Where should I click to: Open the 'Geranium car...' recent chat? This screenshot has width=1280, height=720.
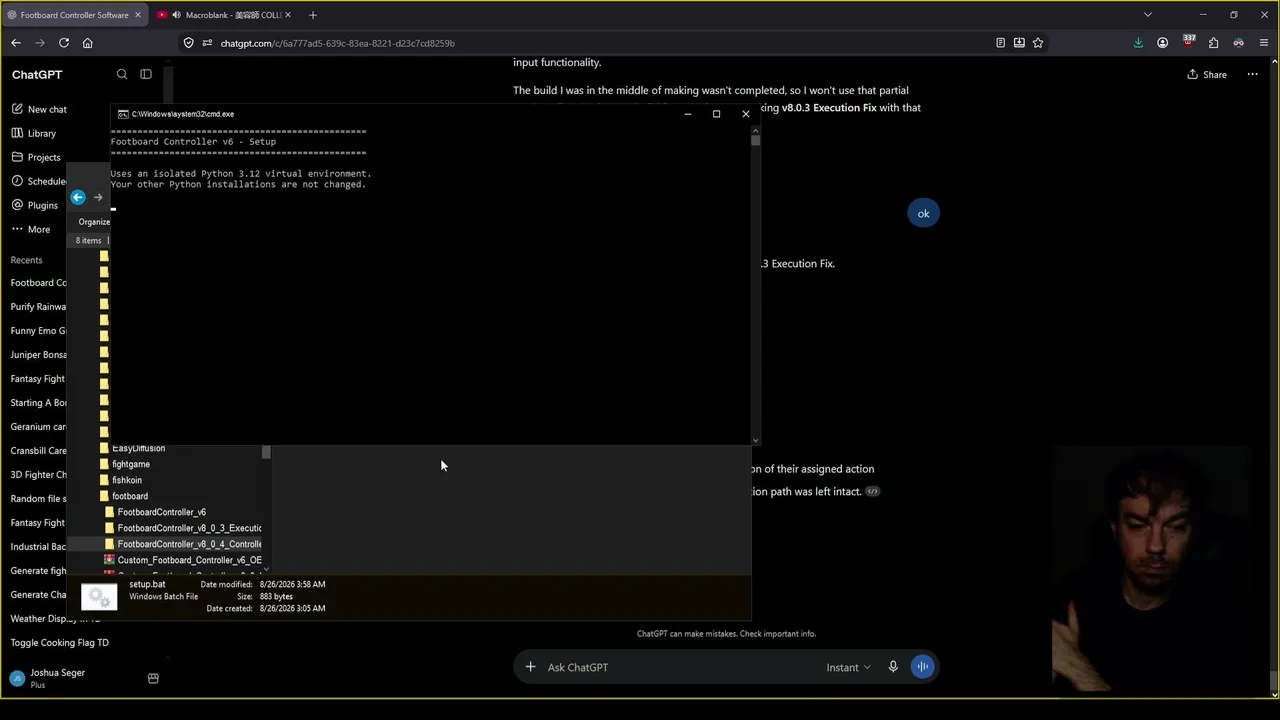[x=38, y=427]
